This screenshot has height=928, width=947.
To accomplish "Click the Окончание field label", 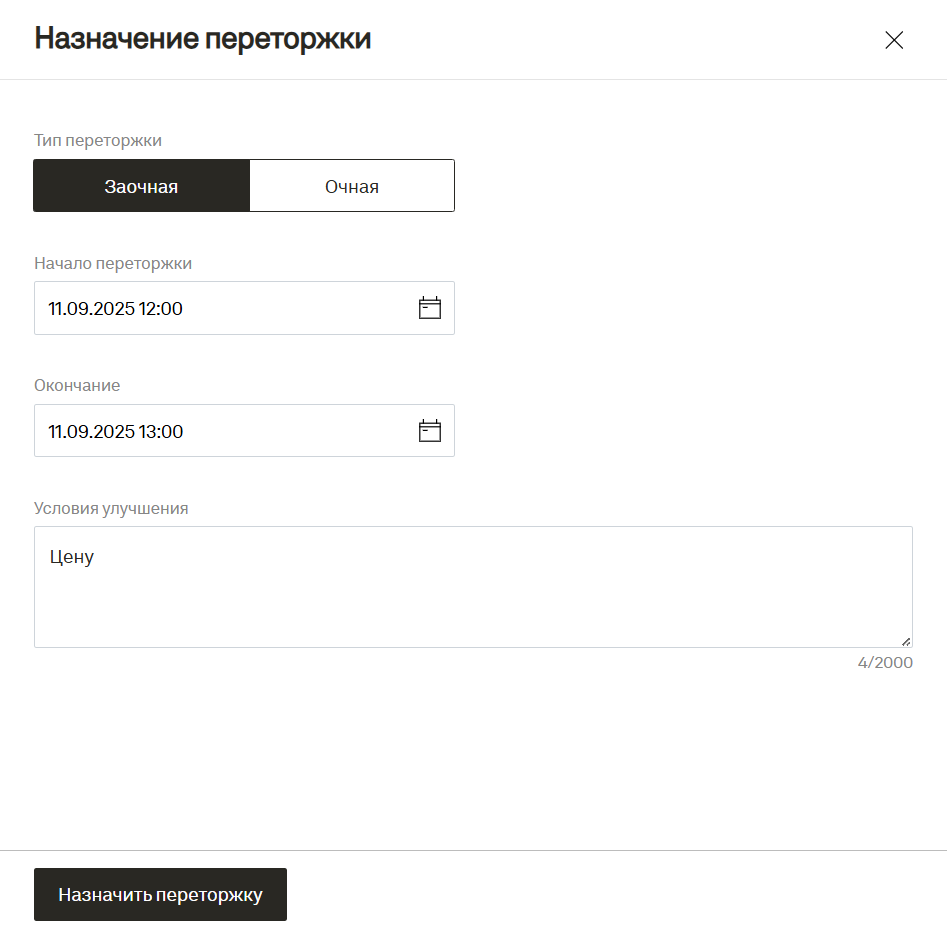I will [77, 385].
